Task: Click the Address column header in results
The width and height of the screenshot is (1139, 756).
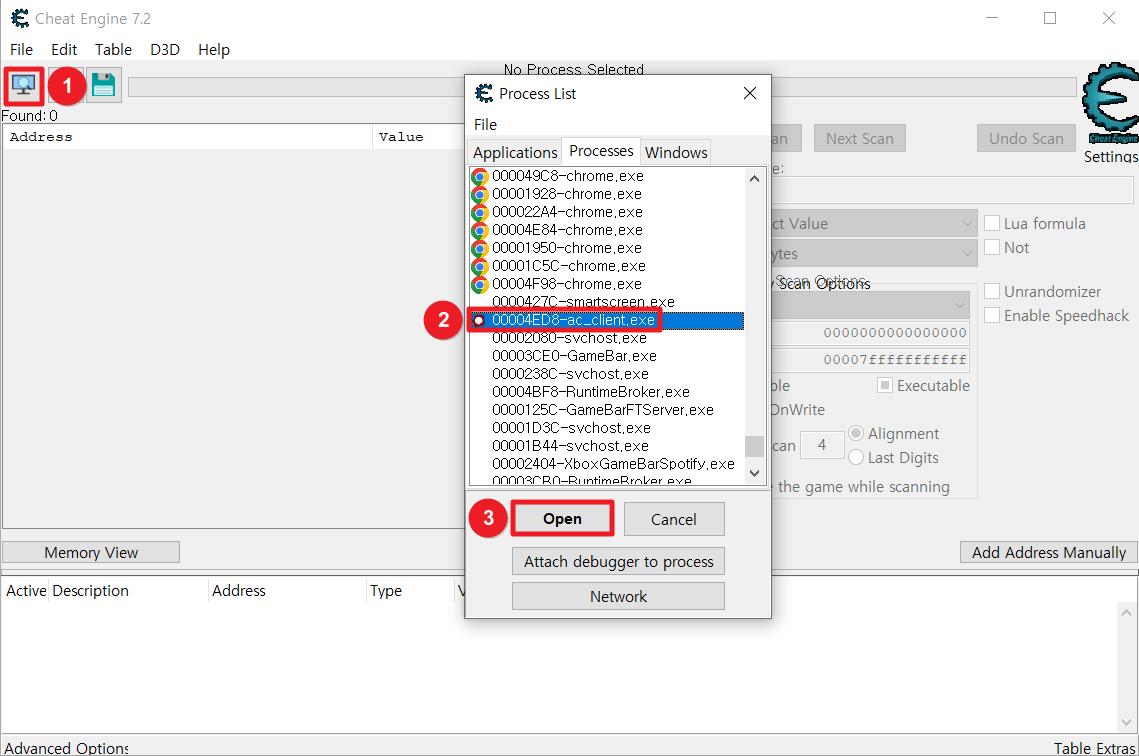Action: pyautogui.click(x=187, y=137)
